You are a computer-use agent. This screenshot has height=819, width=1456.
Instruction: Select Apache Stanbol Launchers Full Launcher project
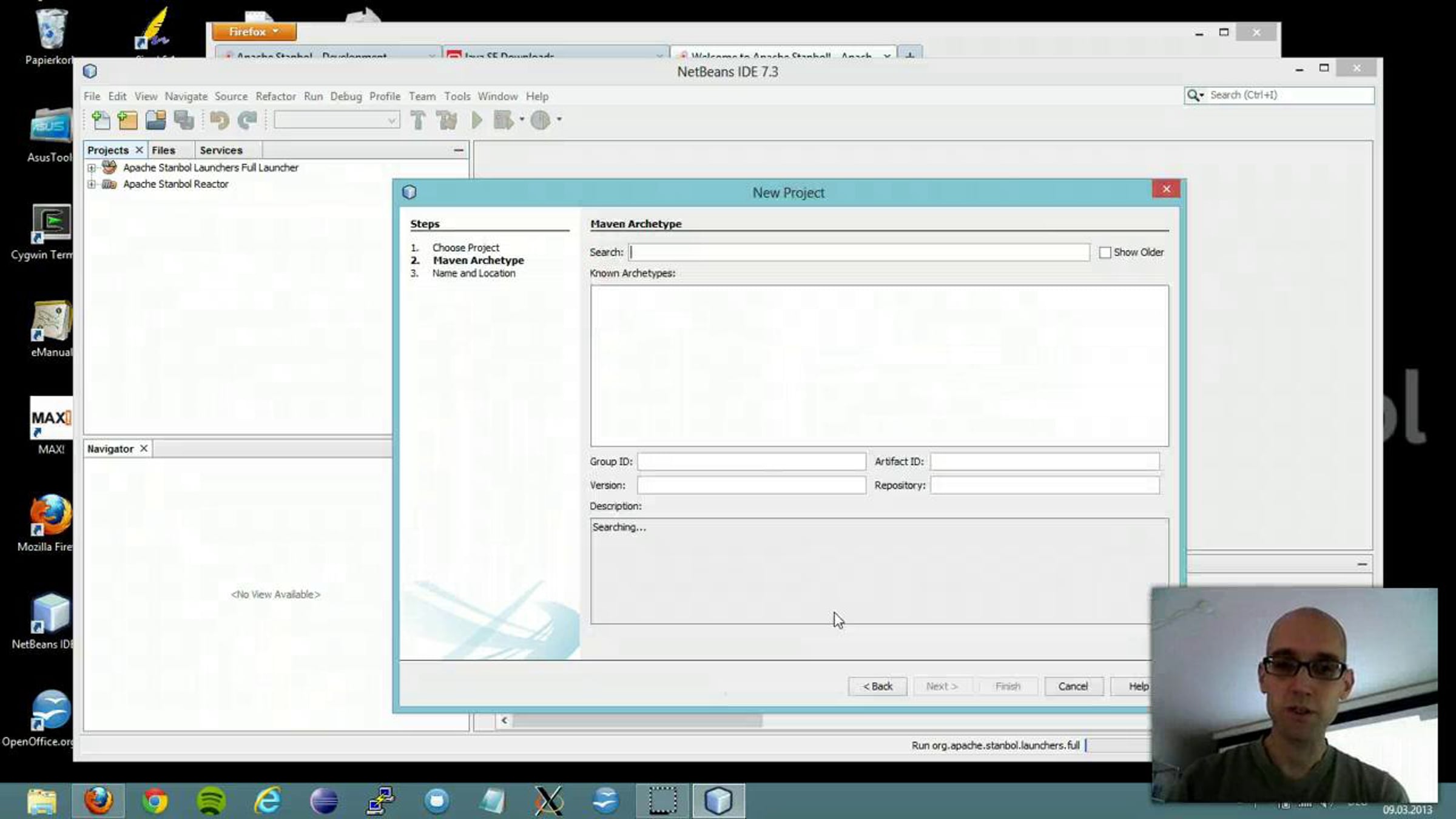pos(211,167)
